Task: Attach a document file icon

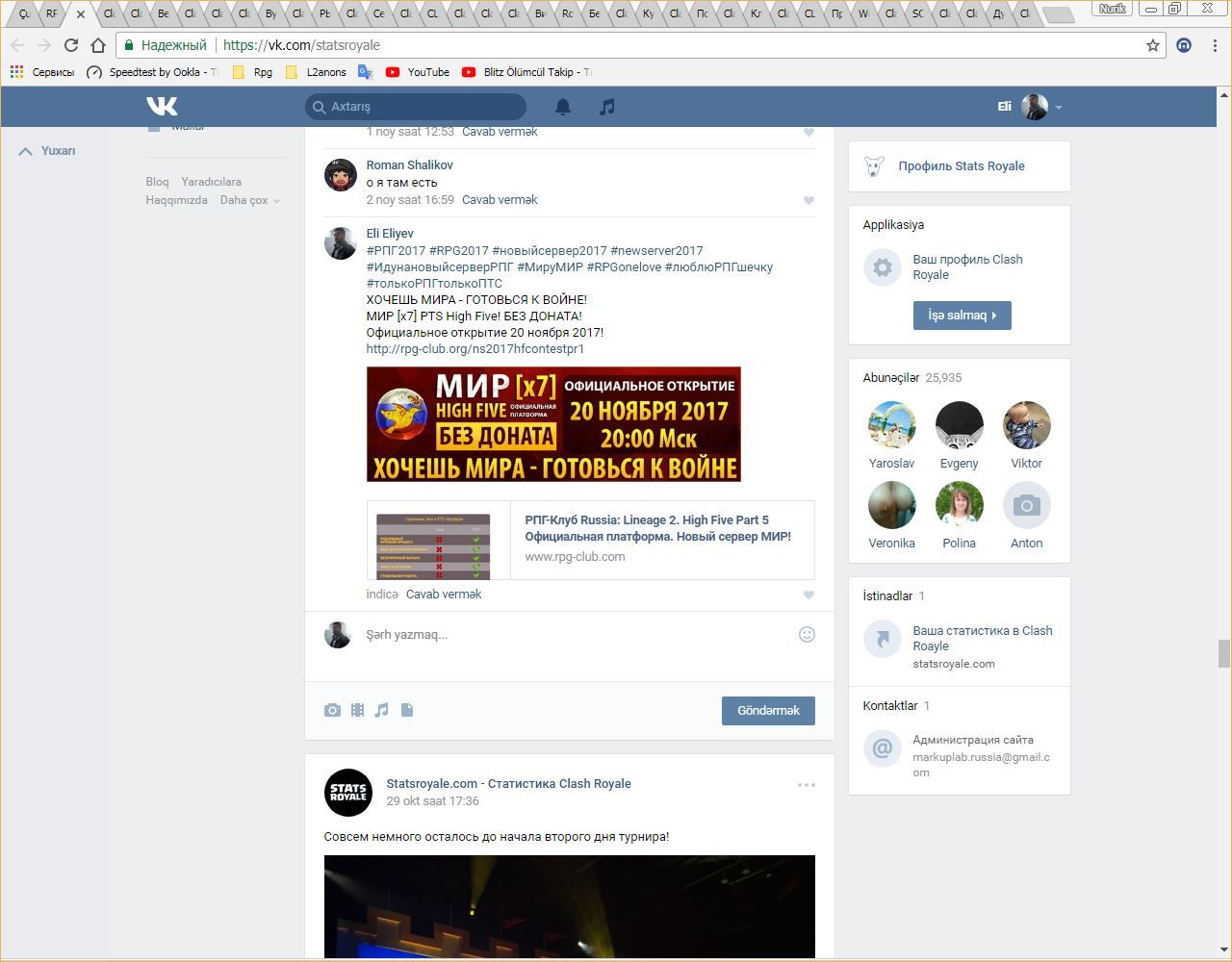Action: (407, 710)
